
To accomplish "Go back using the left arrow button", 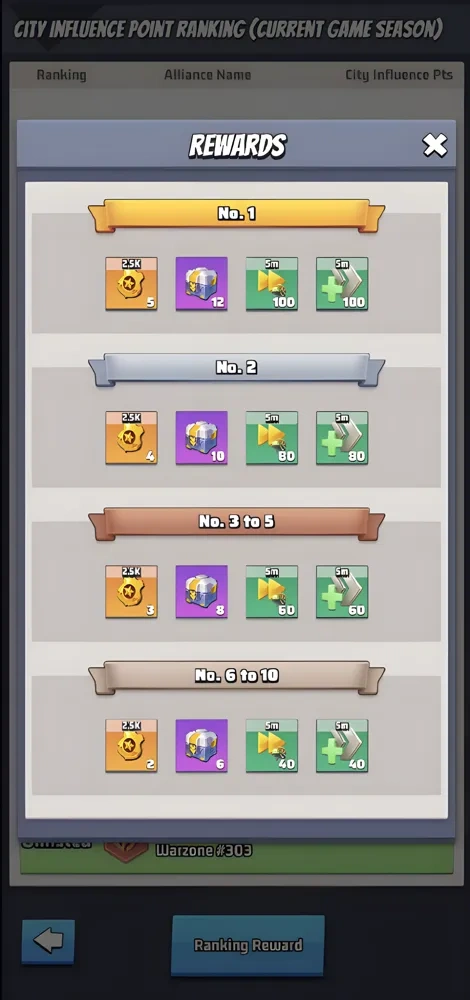I will pos(48,941).
